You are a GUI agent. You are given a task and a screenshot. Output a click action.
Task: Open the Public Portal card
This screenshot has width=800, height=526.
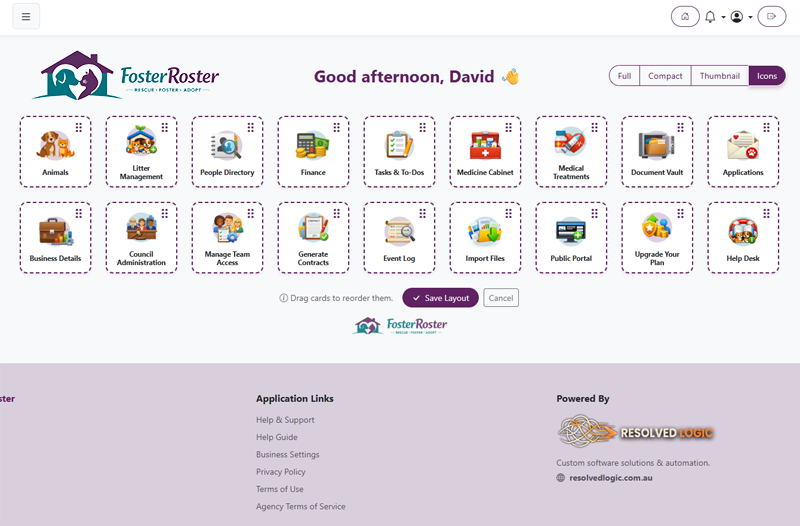coord(571,238)
